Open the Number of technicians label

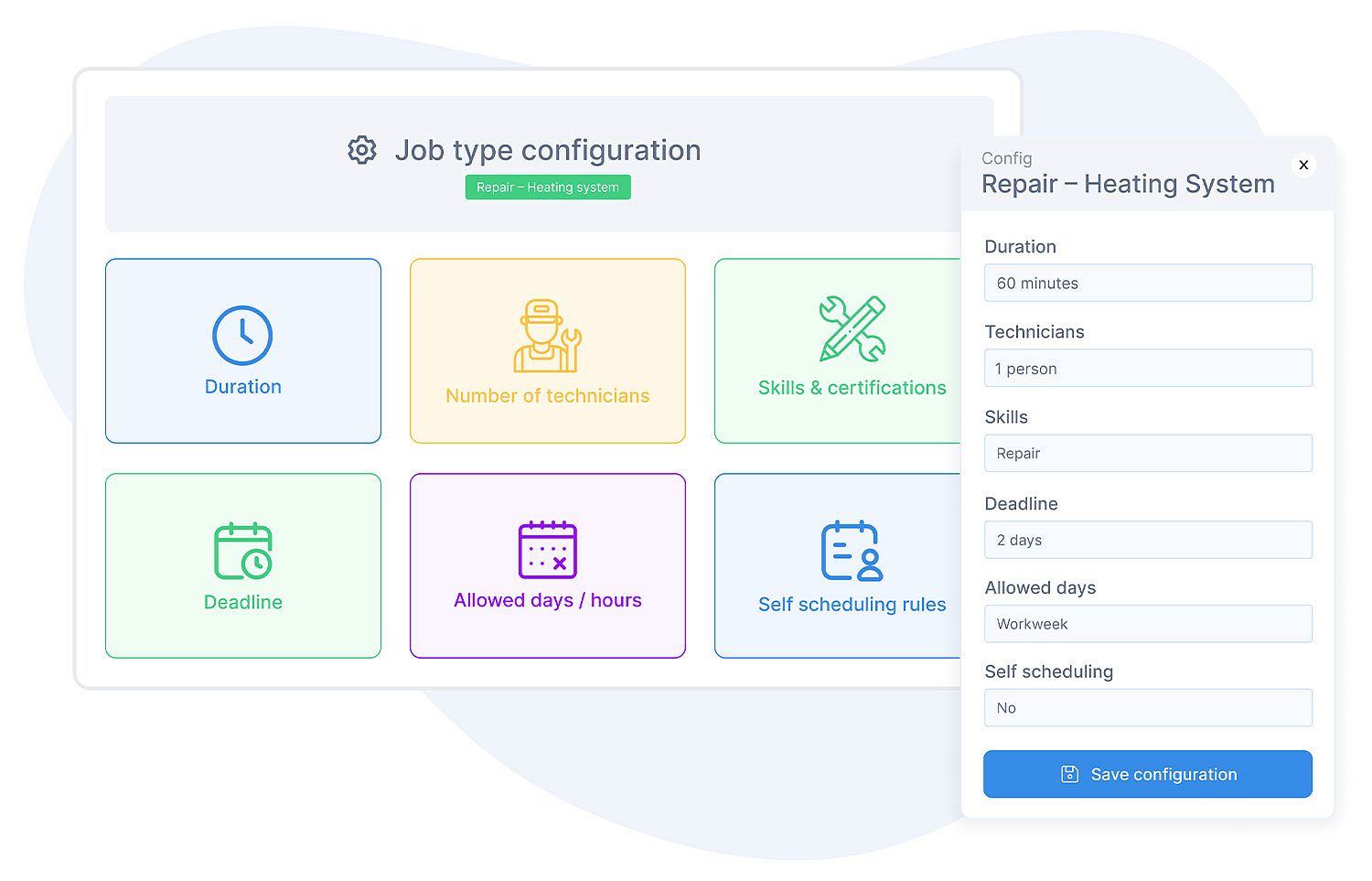[547, 396]
